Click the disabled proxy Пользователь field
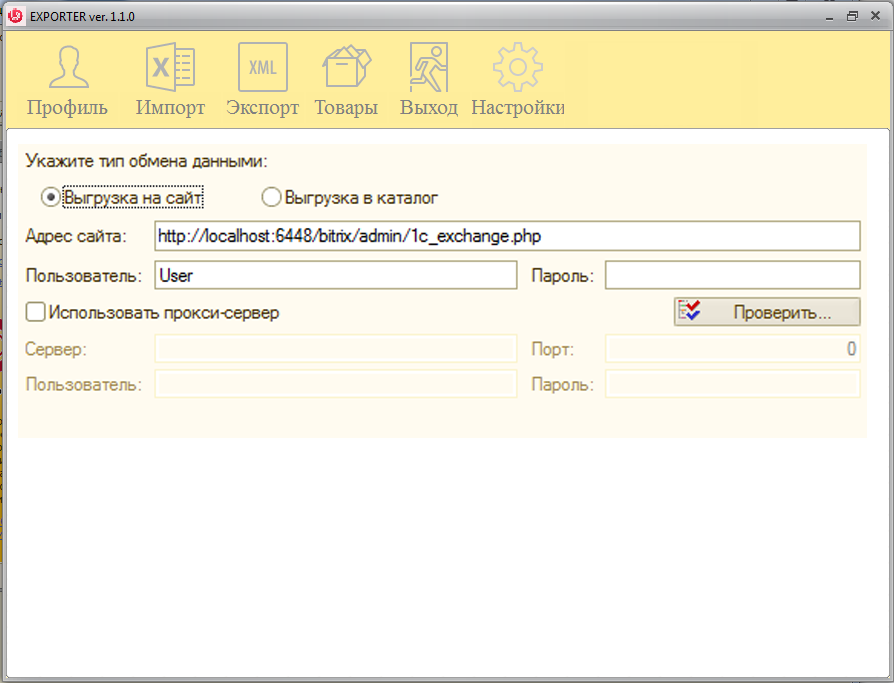Viewport: 894px width, 683px height. pos(336,384)
